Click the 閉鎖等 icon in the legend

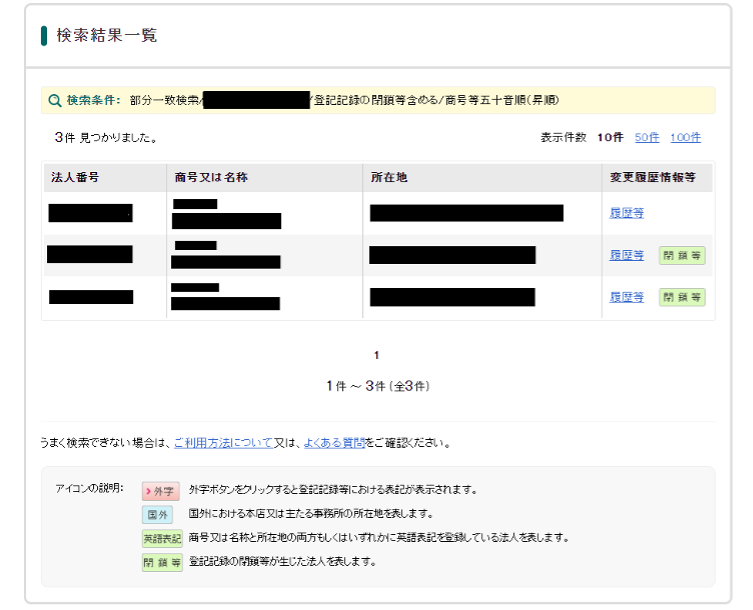tap(161, 562)
